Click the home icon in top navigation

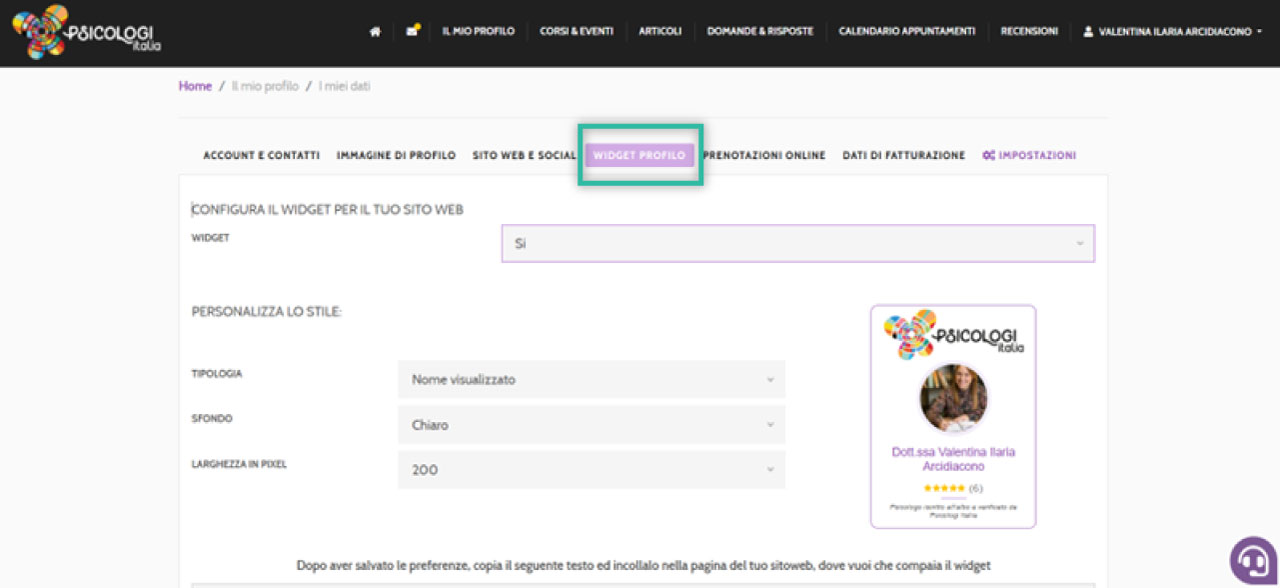click(x=375, y=32)
